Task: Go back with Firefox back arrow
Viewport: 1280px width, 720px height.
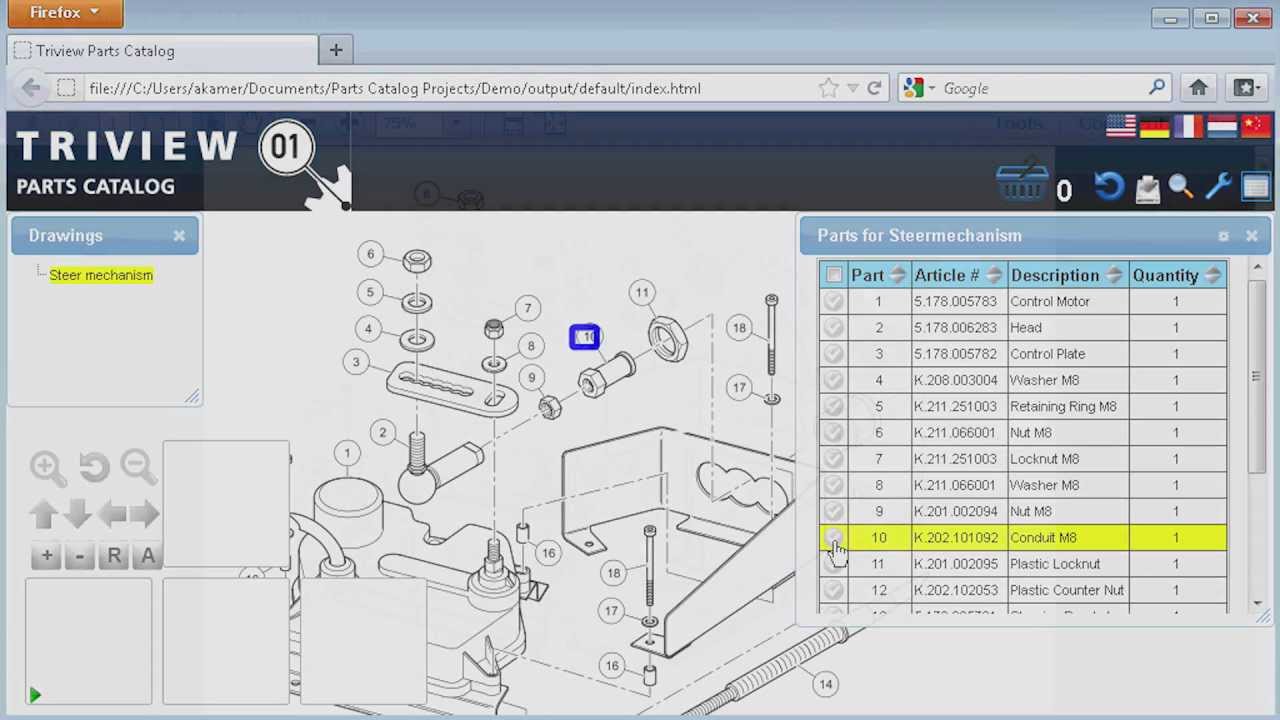Action: [x=31, y=88]
